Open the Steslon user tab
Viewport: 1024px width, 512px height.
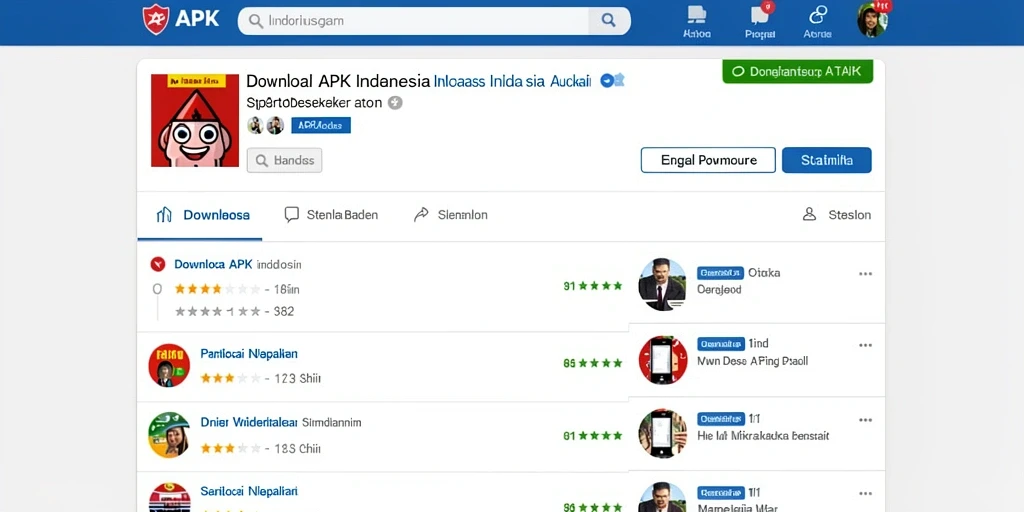(836, 215)
